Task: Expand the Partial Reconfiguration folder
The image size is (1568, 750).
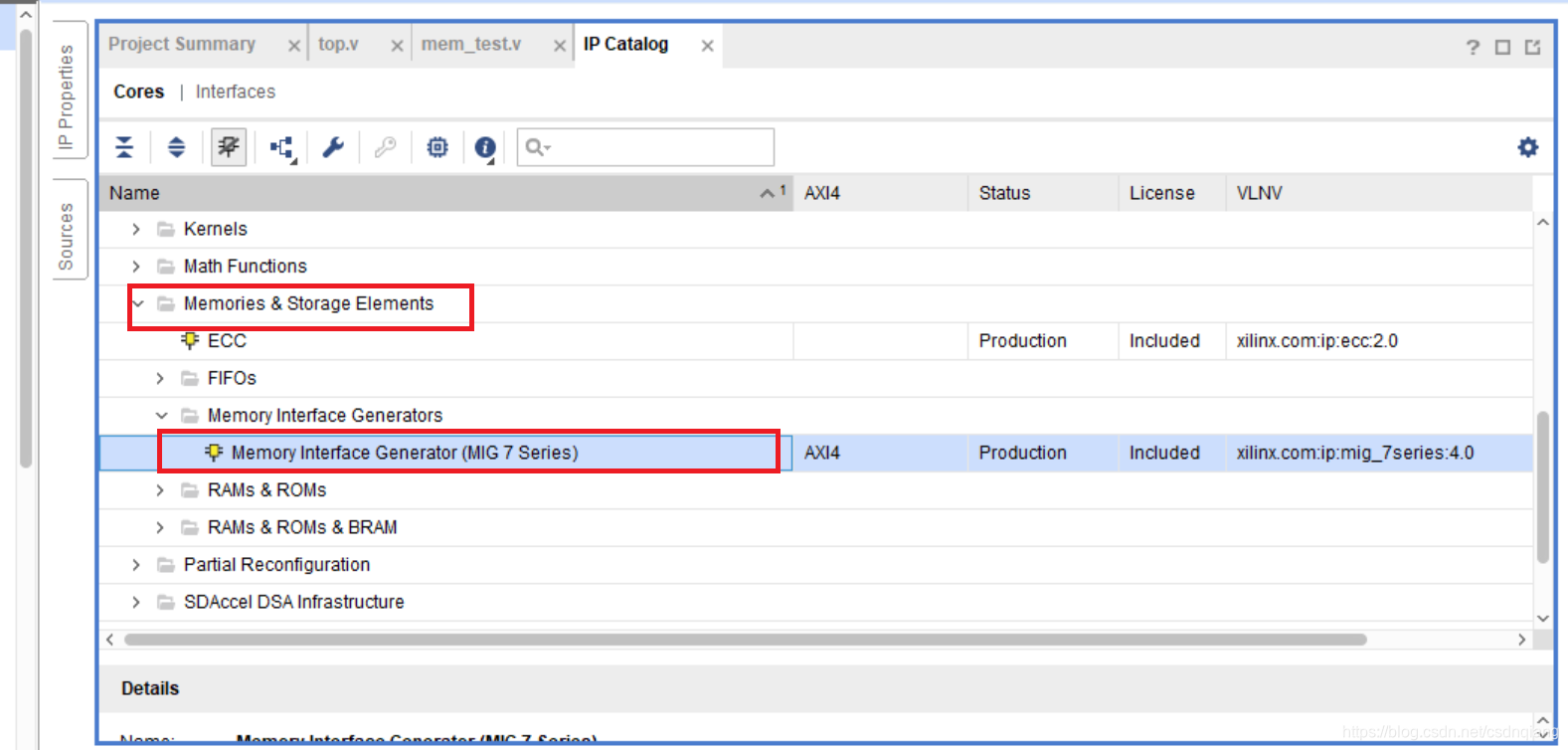Action: (136, 565)
